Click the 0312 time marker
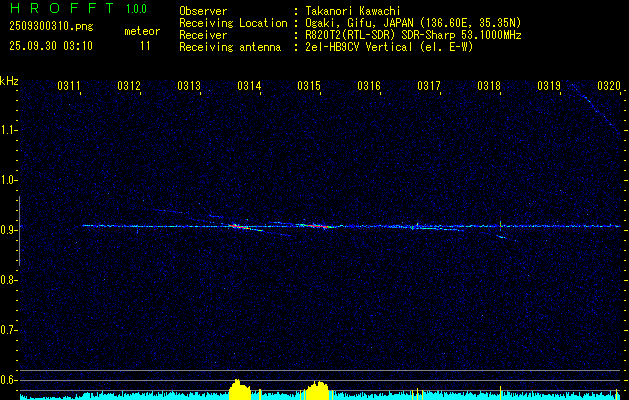 point(129,86)
